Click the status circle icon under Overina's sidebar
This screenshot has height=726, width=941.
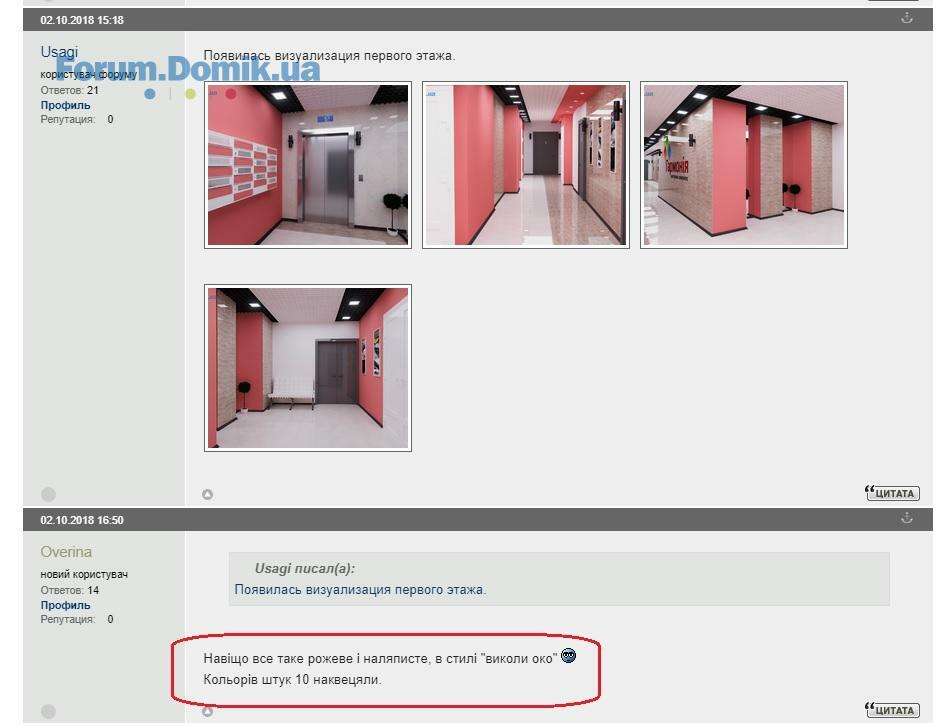point(49,712)
